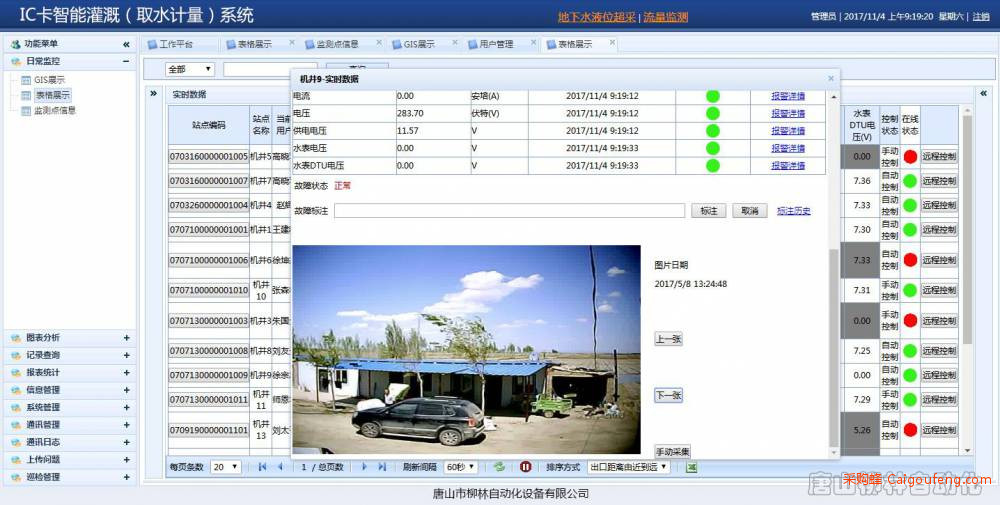Show next photo with 下一张
1000x505 pixels.
point(668,396)
